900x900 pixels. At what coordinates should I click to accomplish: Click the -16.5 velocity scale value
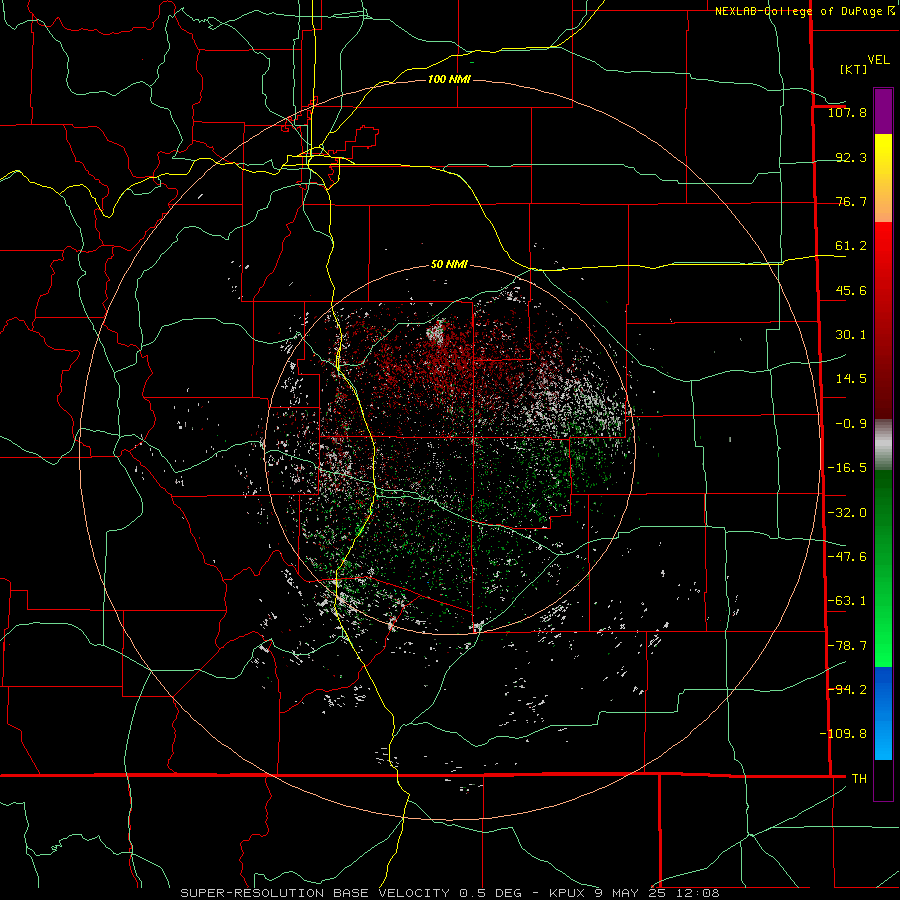(847, 468)
